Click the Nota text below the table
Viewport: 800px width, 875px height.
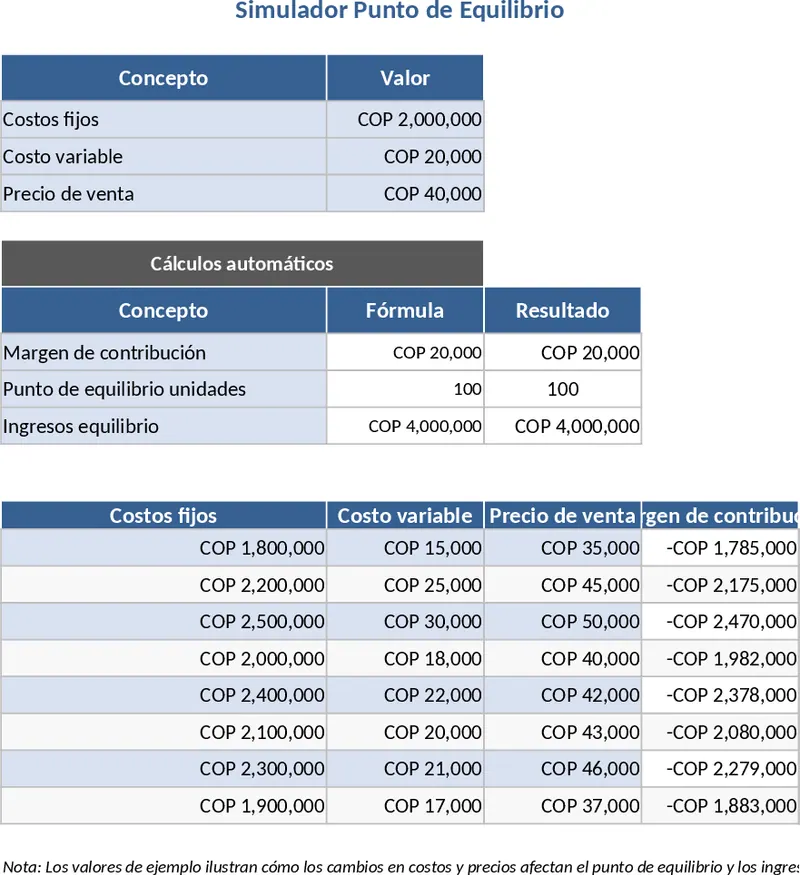[400, 866]
